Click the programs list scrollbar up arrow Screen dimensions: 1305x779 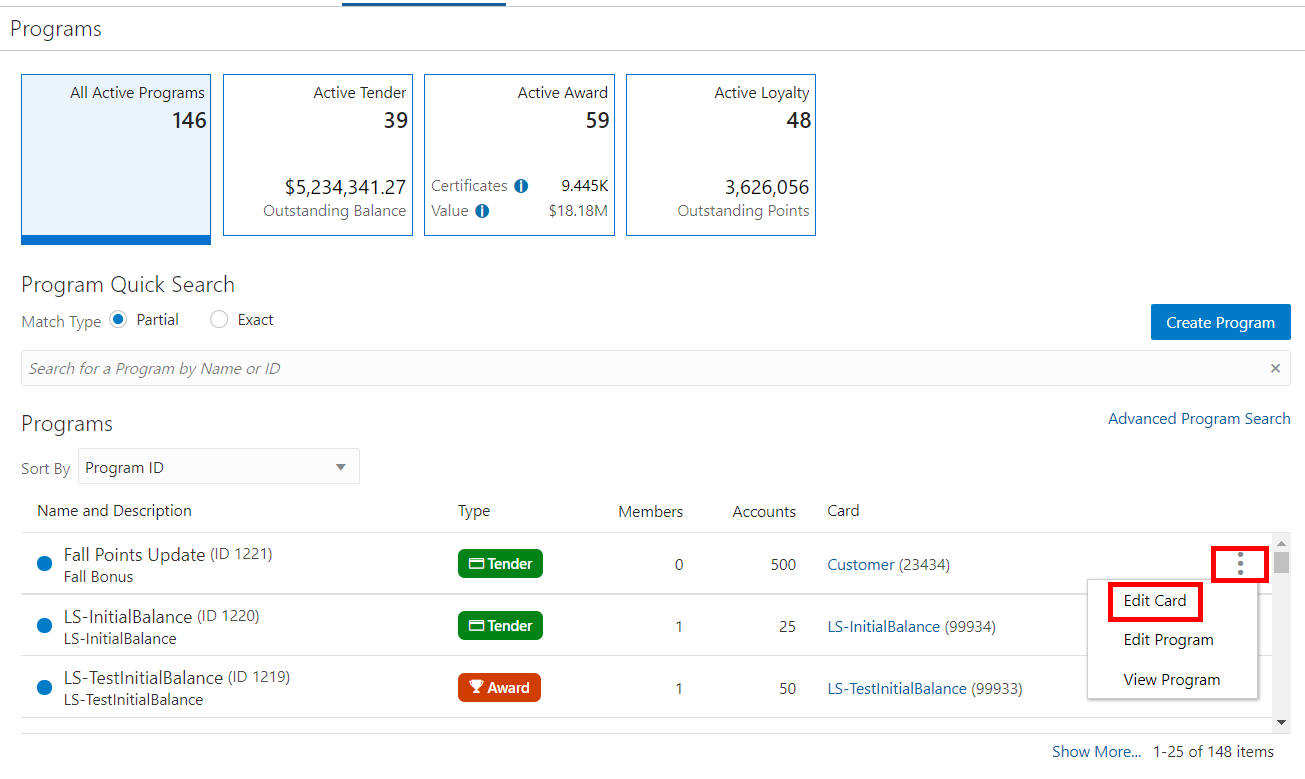click(1281, 543)
